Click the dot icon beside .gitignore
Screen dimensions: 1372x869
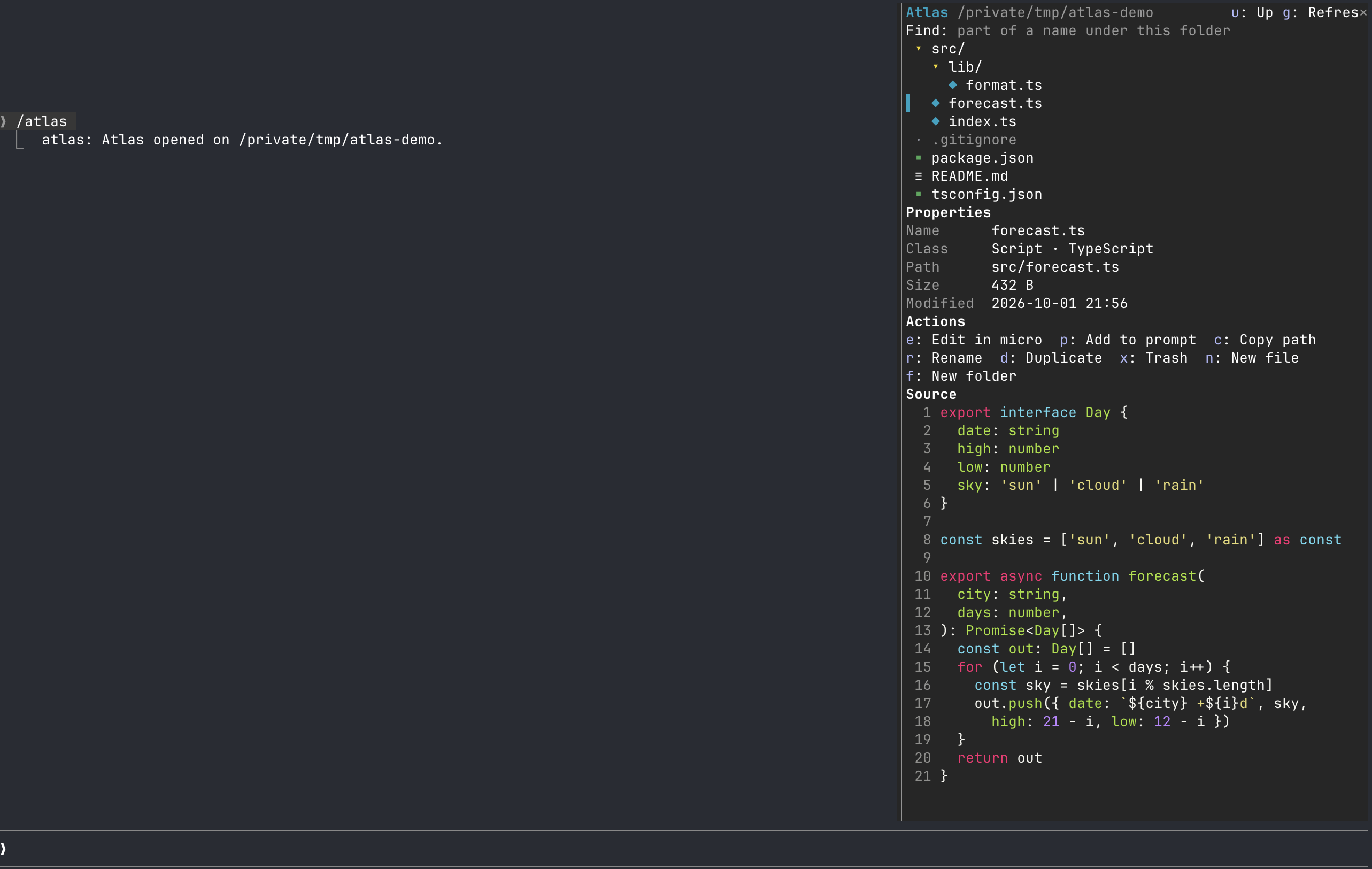[x=919, y=140]
